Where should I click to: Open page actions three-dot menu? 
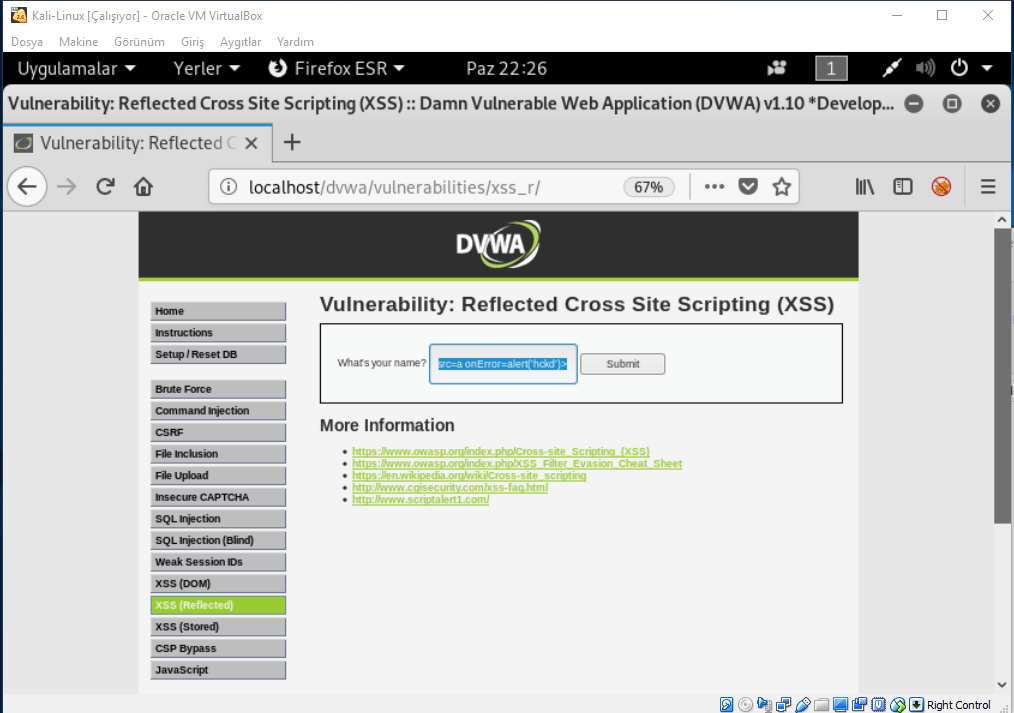713,187
